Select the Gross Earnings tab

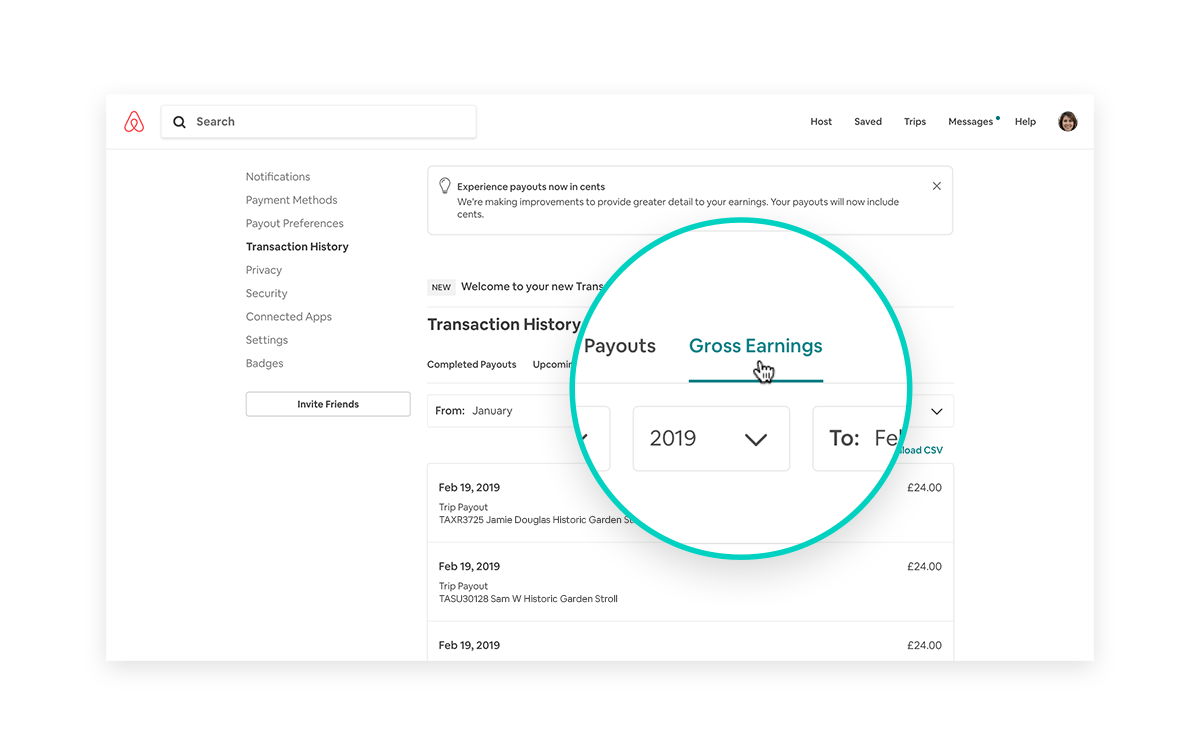click(x=755, y=347)
